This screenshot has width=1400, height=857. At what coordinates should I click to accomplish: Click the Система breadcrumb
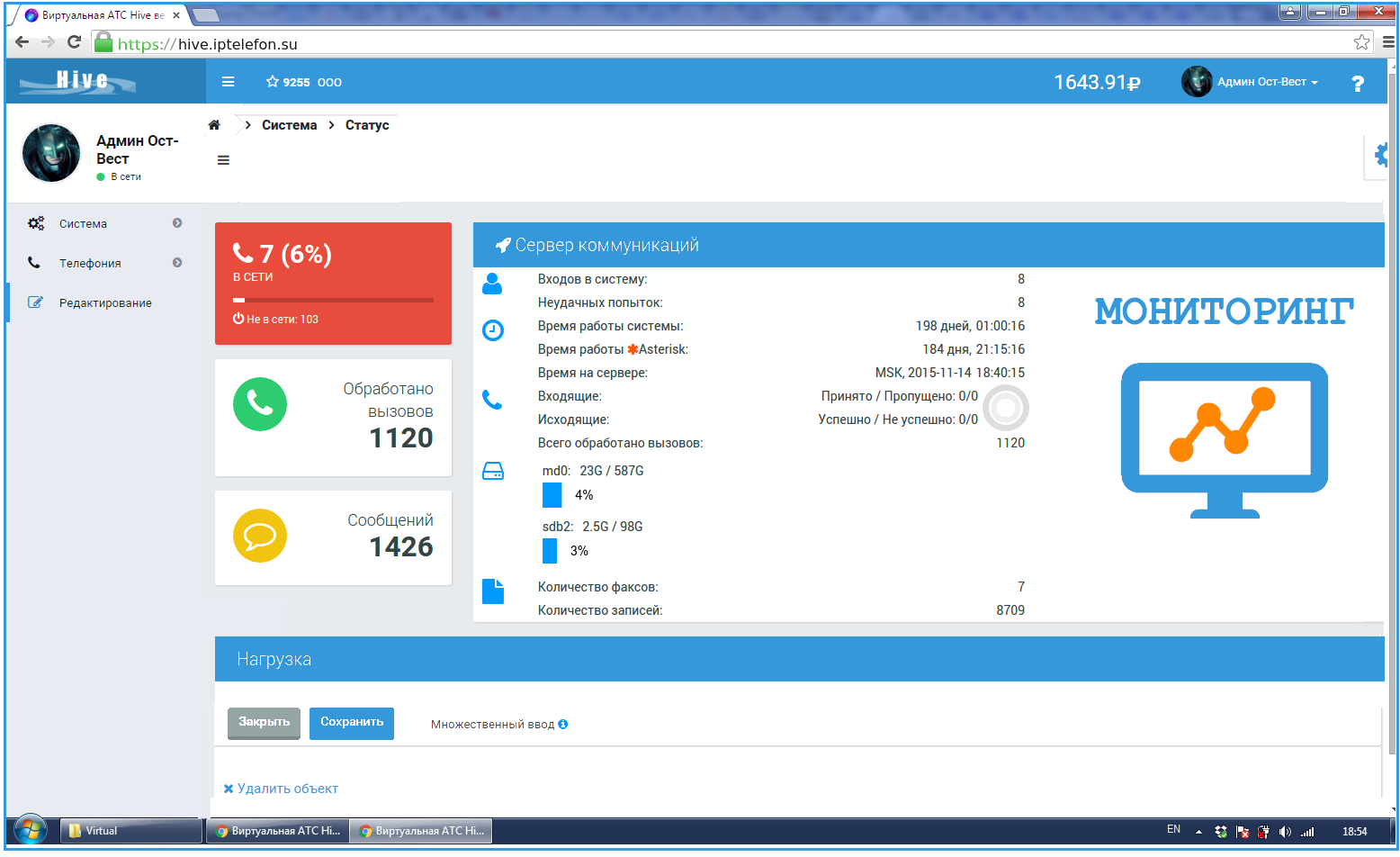(x=289, y=125)
